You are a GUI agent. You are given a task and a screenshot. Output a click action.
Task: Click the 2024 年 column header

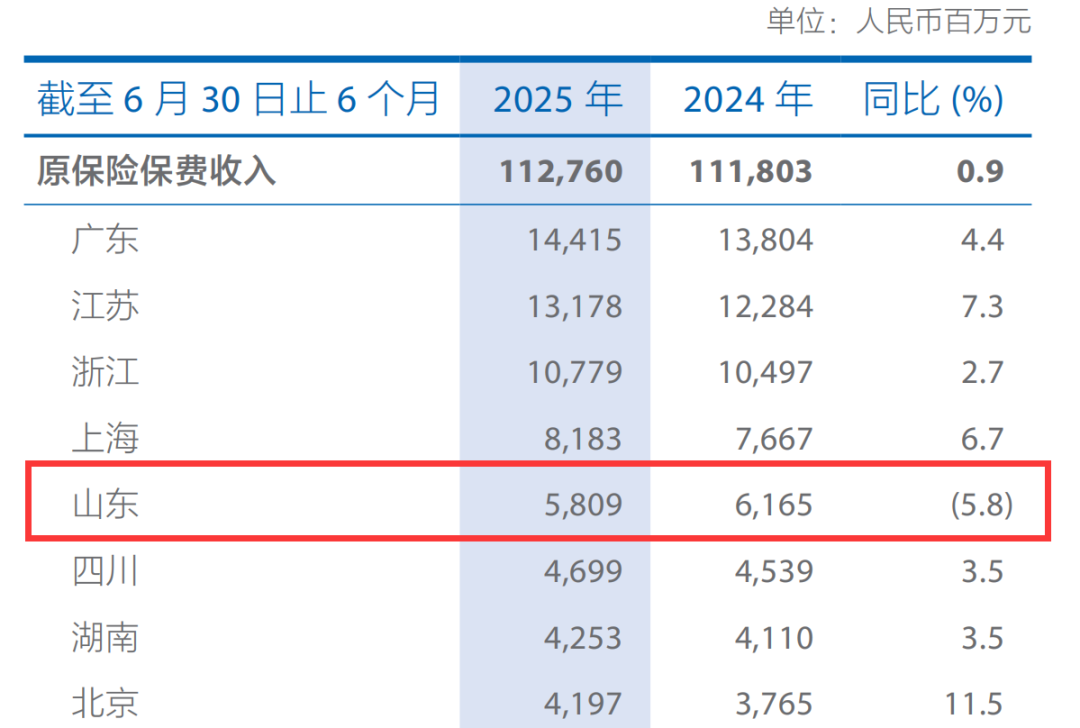tap(748, 98)
